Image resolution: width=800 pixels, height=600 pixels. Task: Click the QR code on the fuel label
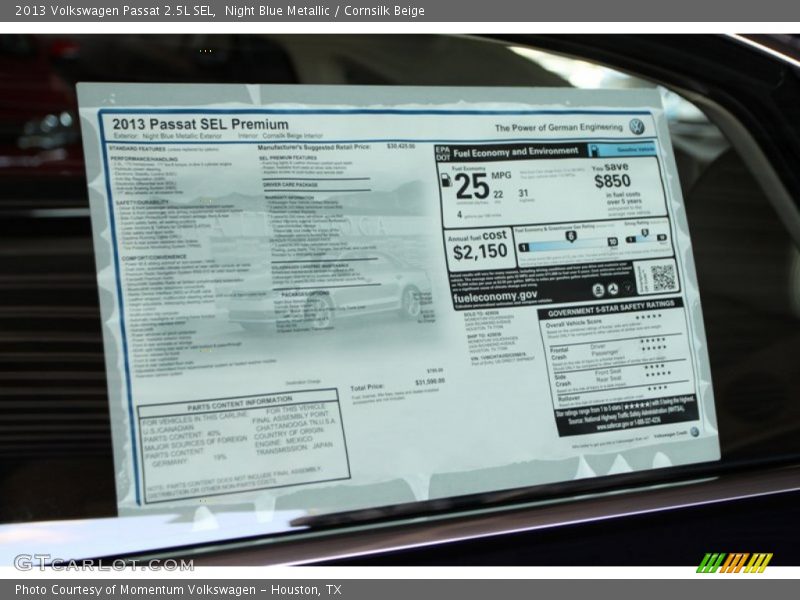(x=663, y=278)
